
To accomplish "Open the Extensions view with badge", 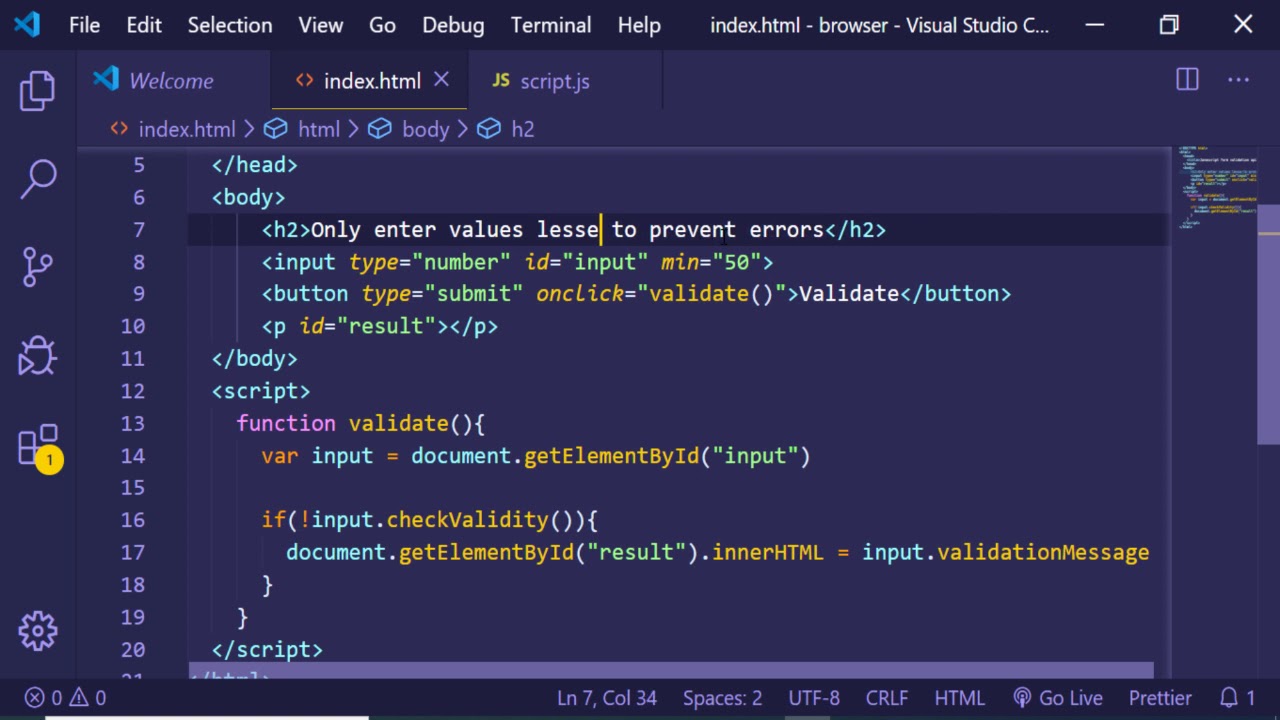I will coord(38,445).
